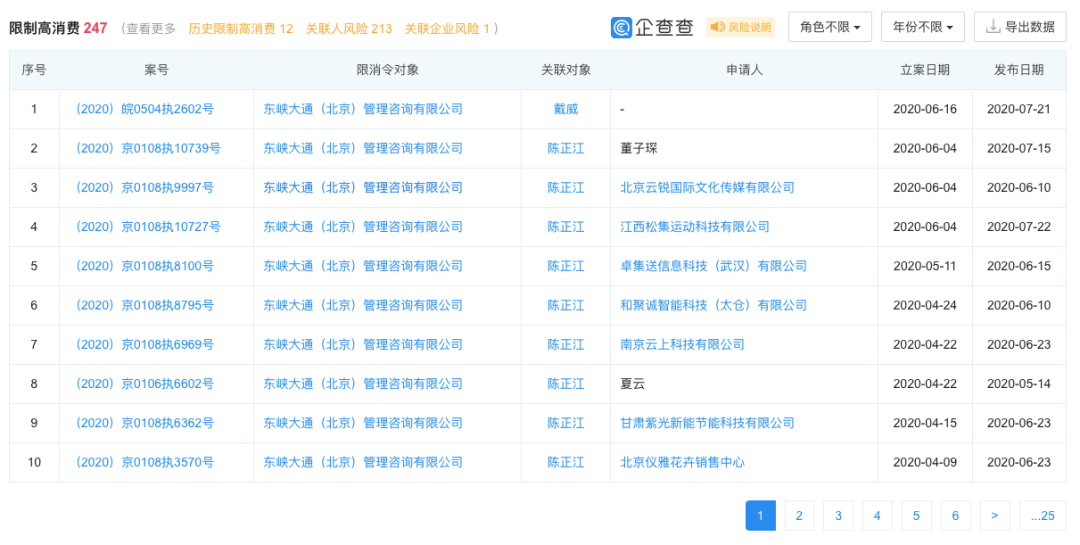The width and height of the screenshot is (1080, 545).
Task: Click publish date 2020-05-14
Action: (x=1019, y=384)
